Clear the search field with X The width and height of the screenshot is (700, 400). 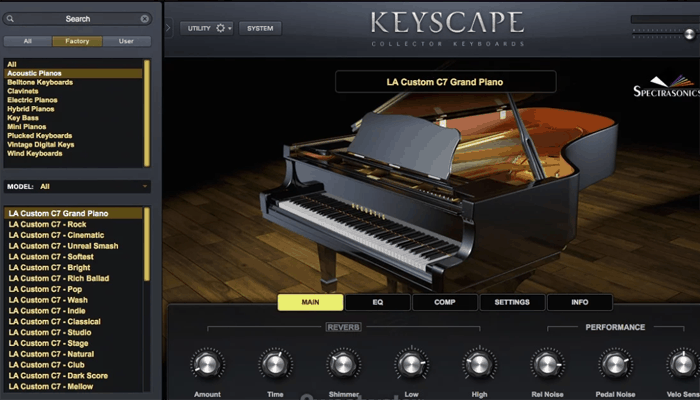coord(145,19)
